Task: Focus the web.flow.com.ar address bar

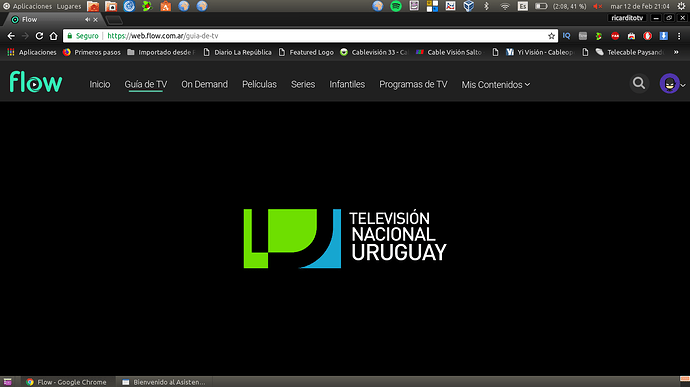Action: point(310,36)
